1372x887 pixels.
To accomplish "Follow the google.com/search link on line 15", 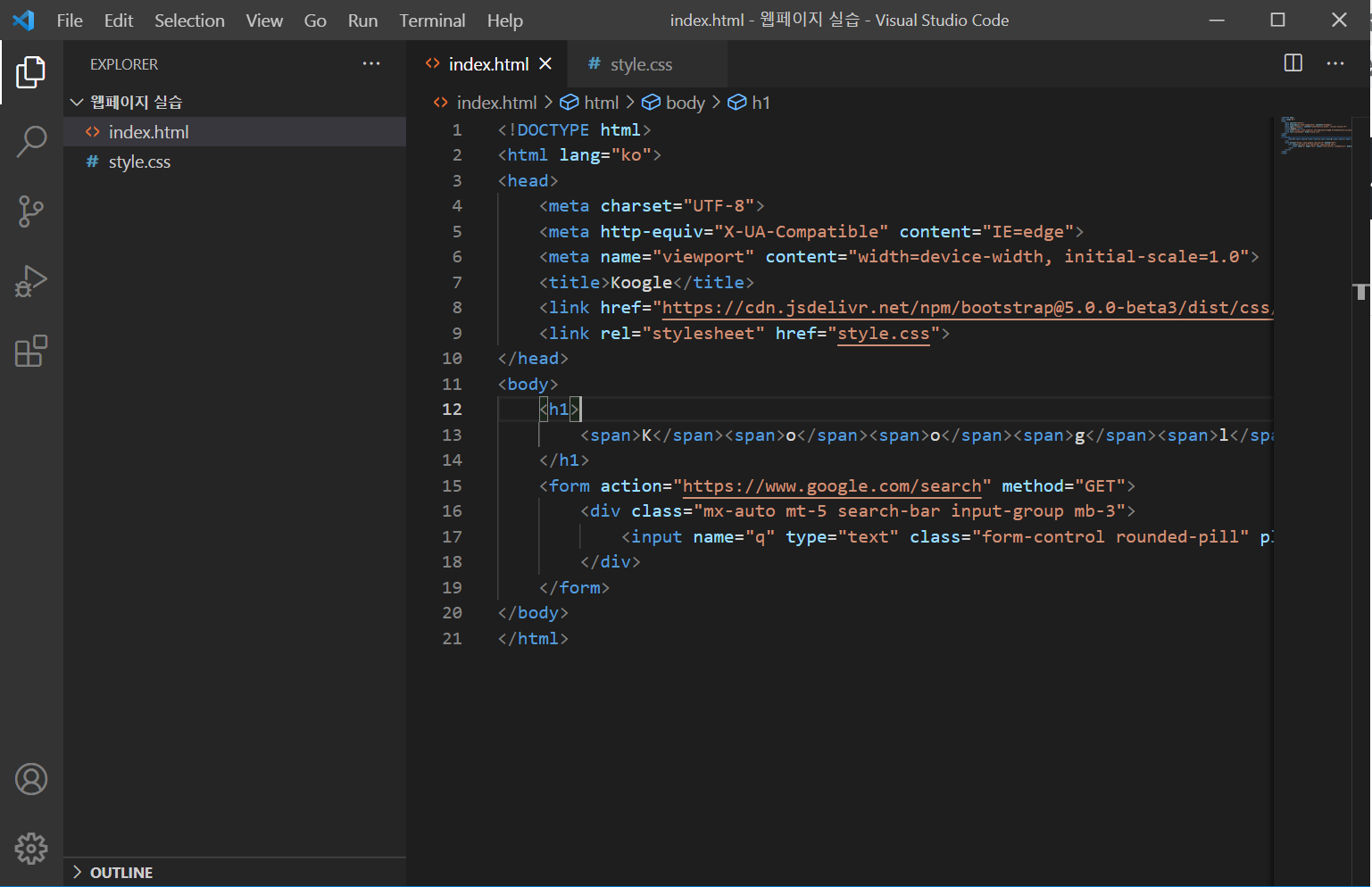I will [x=832, y=486].
